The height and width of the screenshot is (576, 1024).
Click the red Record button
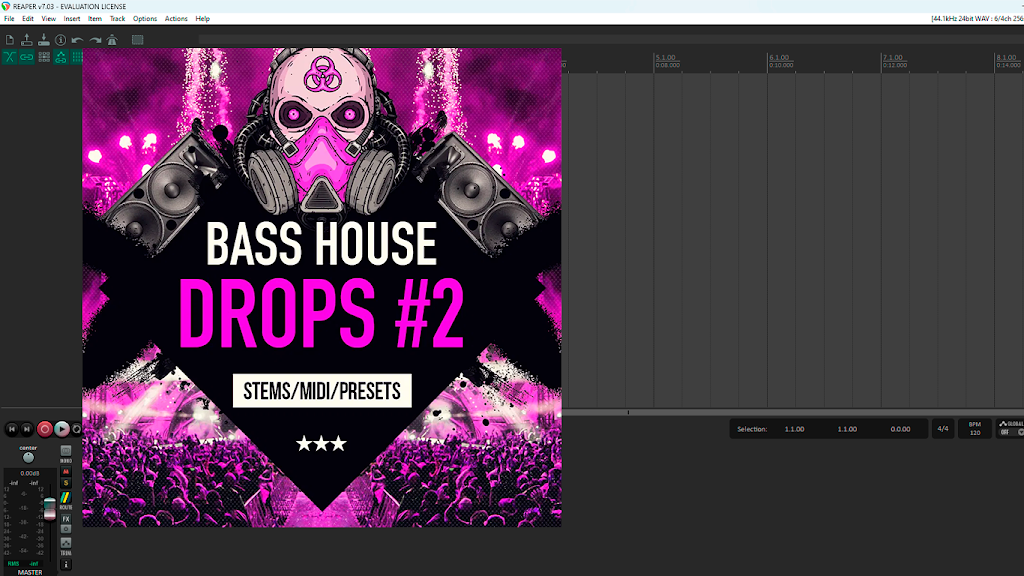click(x=44, y=429)
